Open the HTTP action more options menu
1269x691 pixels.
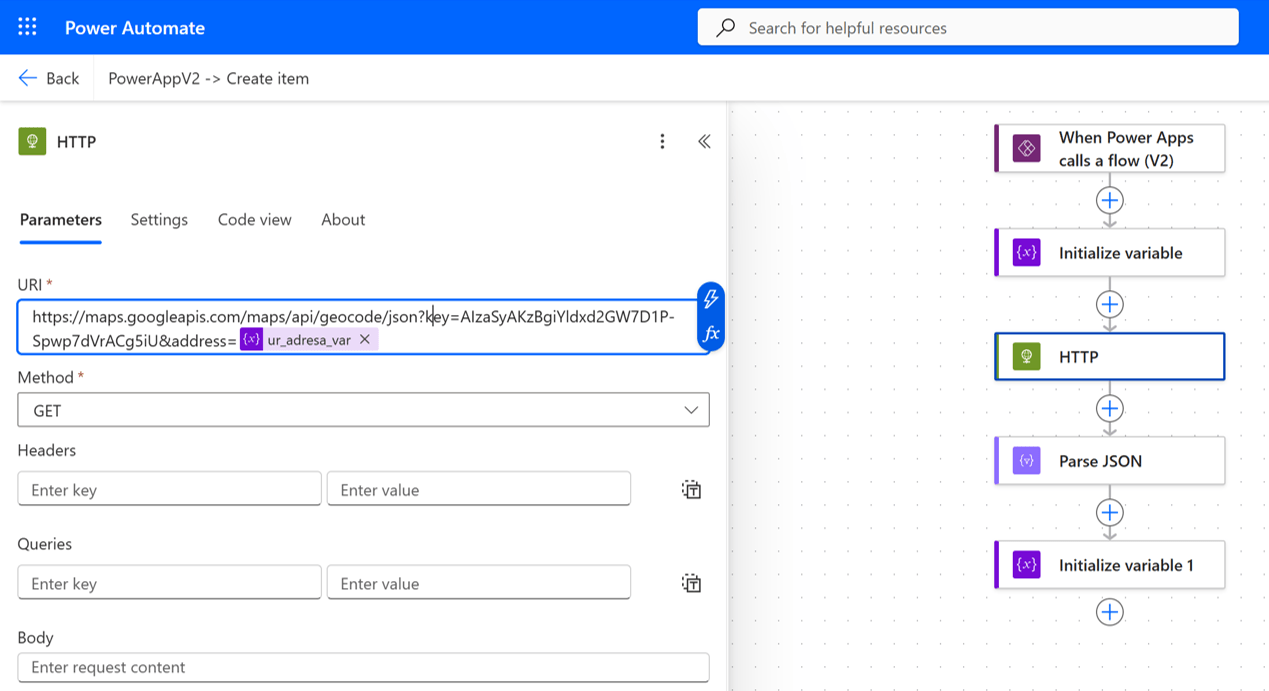coord(662,142)
